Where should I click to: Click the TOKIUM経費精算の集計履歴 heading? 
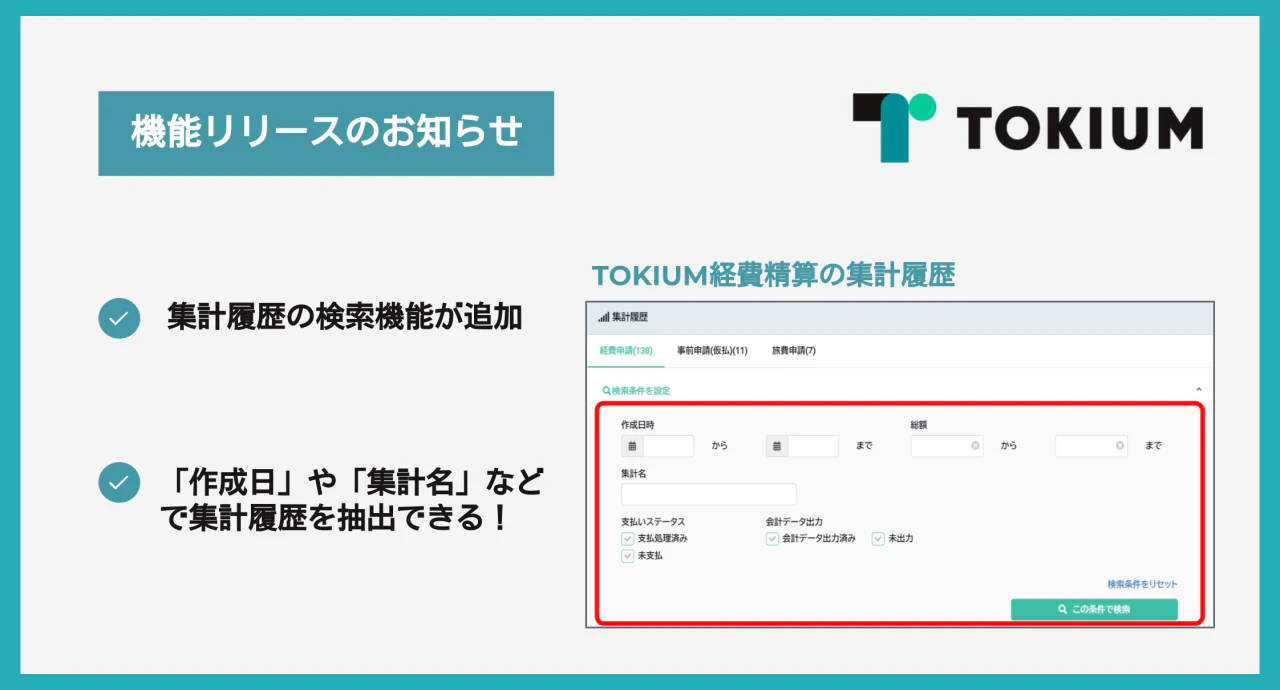pyautogui.click(x=773, y=275)
